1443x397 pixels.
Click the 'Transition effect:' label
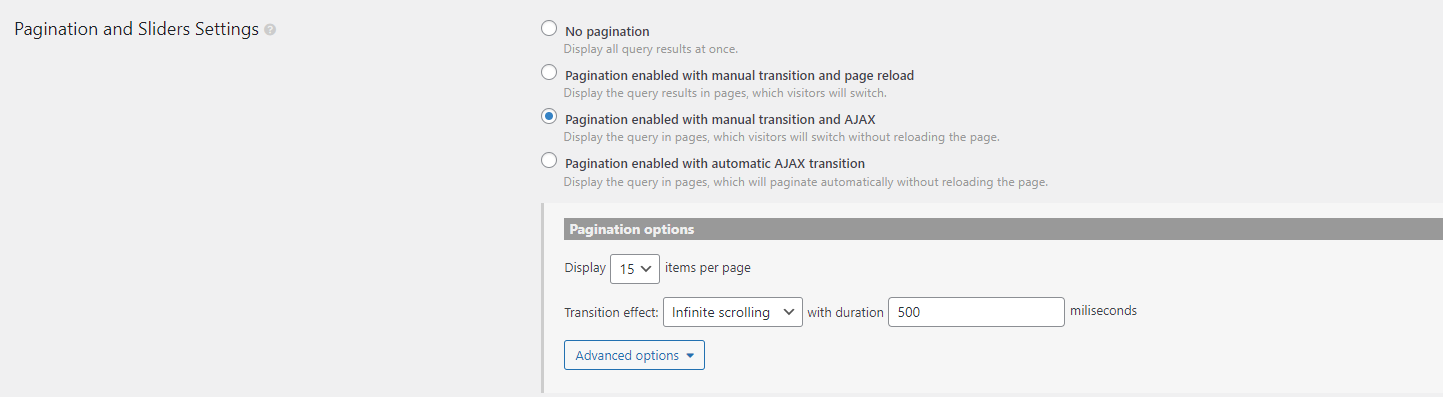coord(611,312)
